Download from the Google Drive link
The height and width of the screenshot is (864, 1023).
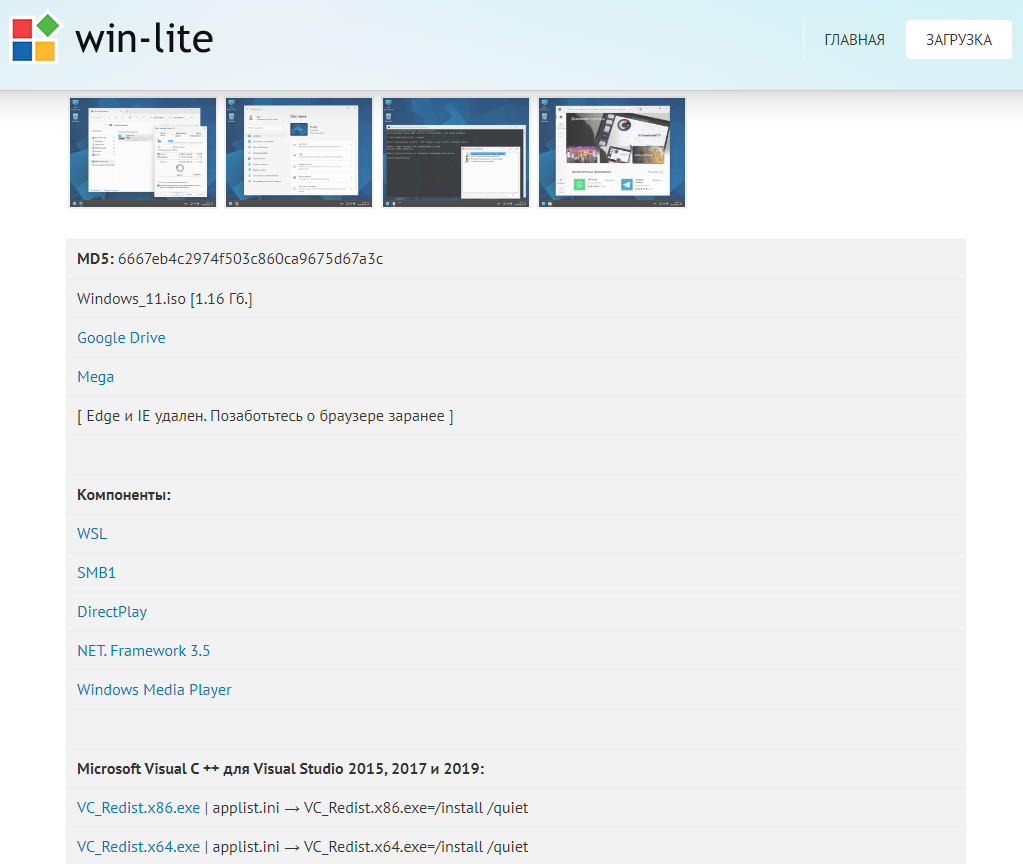click(x=121, y=337)
